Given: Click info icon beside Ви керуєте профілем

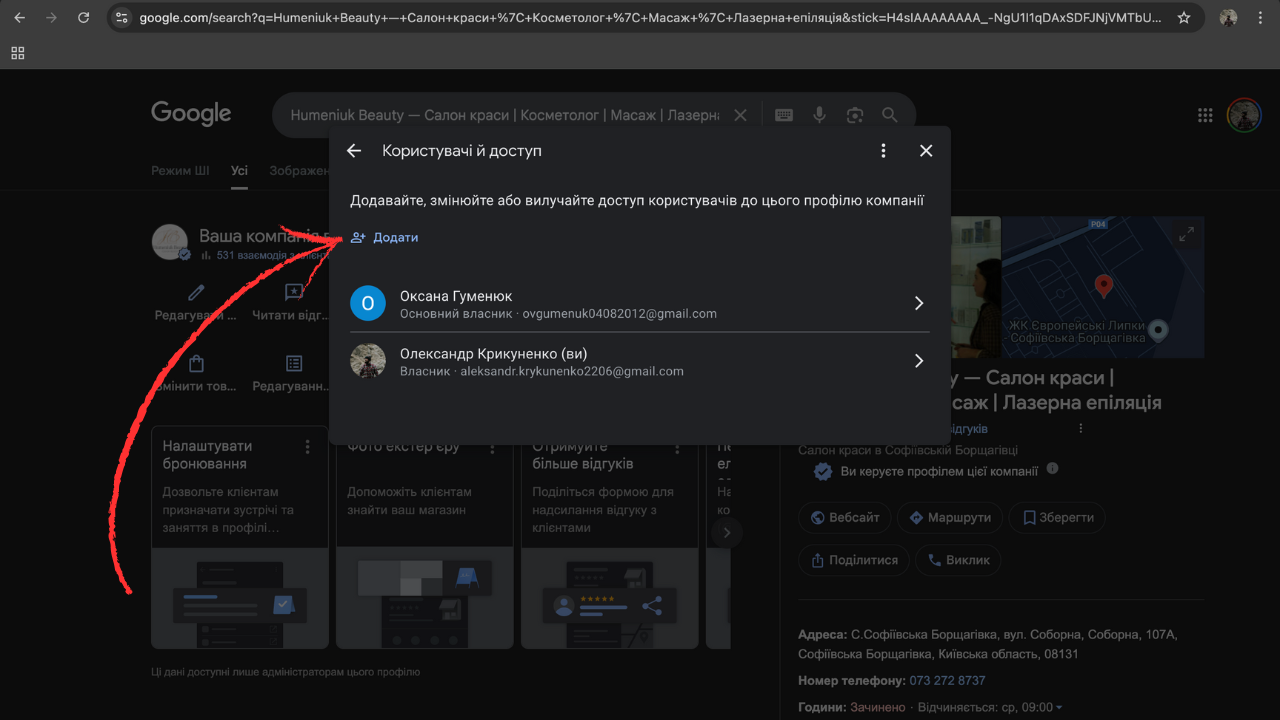Looking at the screenshot, I should [x=1052, y=469].
